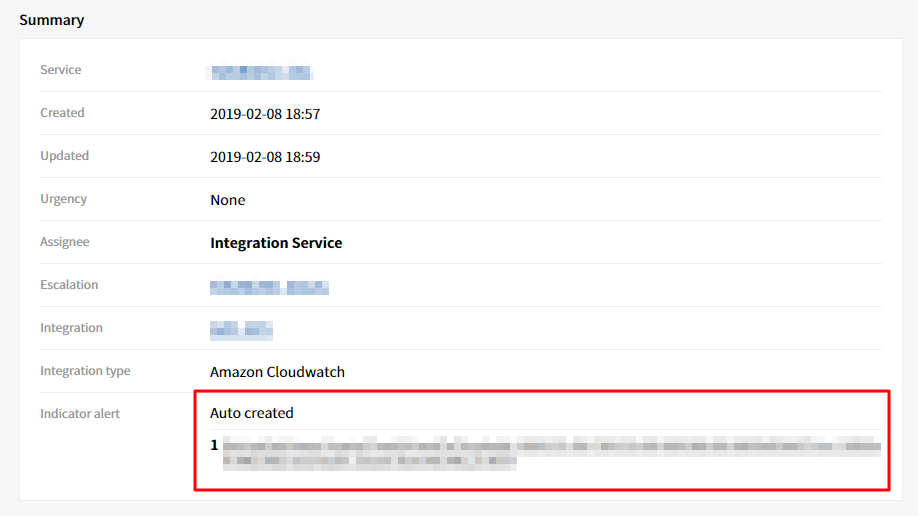Click the Indicator alert label

tap(80, 414)
